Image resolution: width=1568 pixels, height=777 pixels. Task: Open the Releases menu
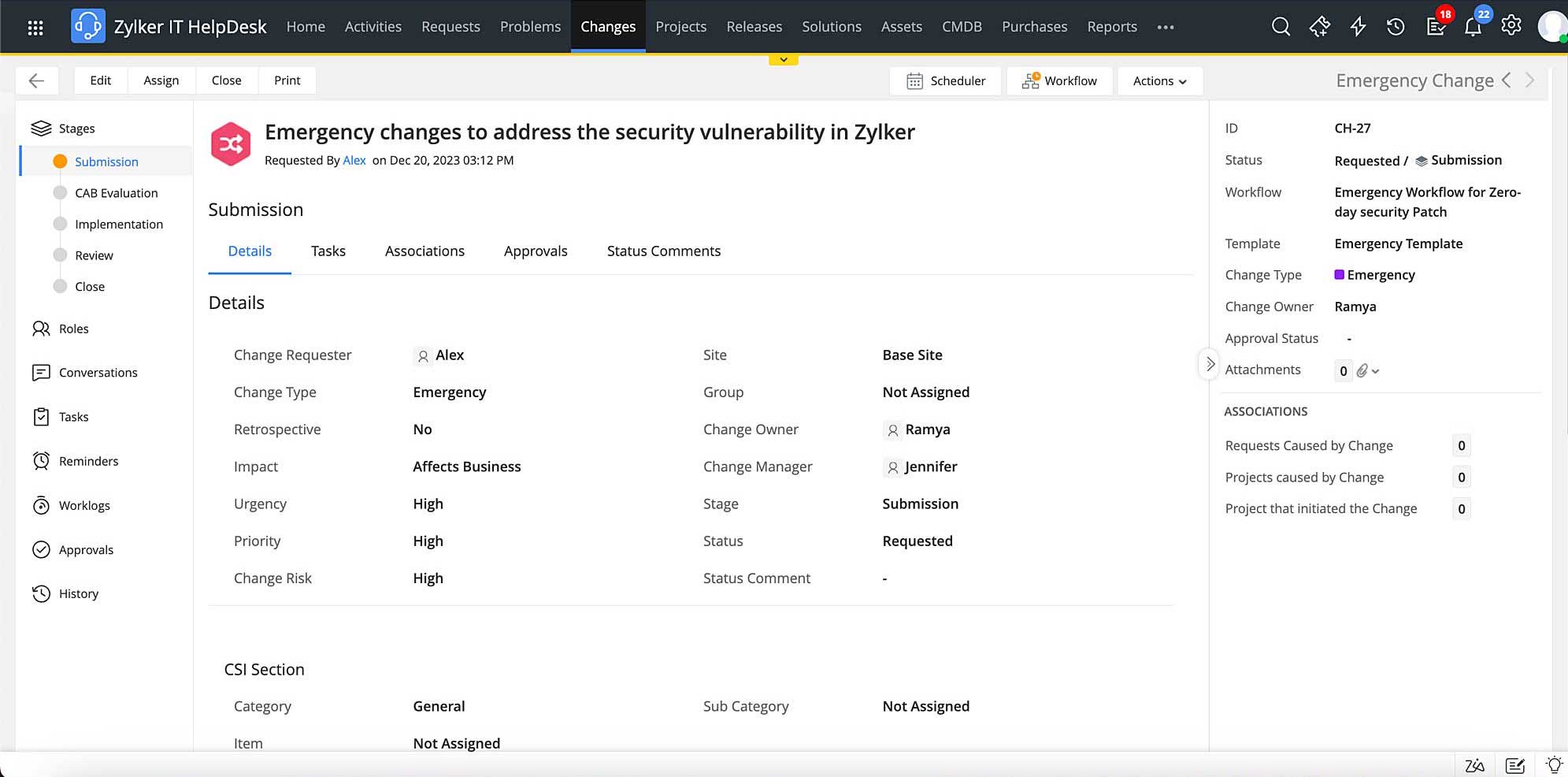(x=754, y=27)
